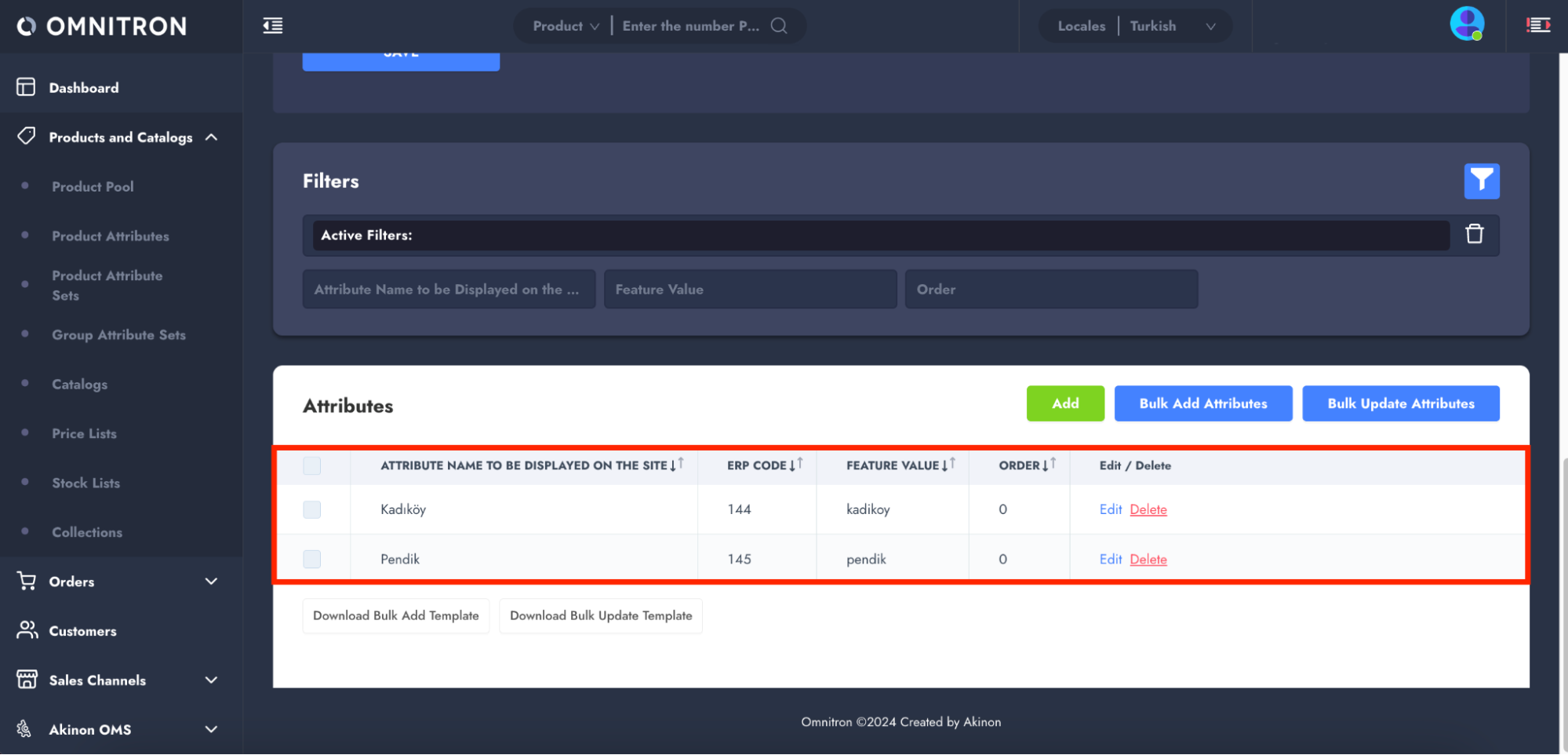Viewport: 1568px width, 755px height.
Task: Toggle the select-all header checkbox
Action: point(312,465)
